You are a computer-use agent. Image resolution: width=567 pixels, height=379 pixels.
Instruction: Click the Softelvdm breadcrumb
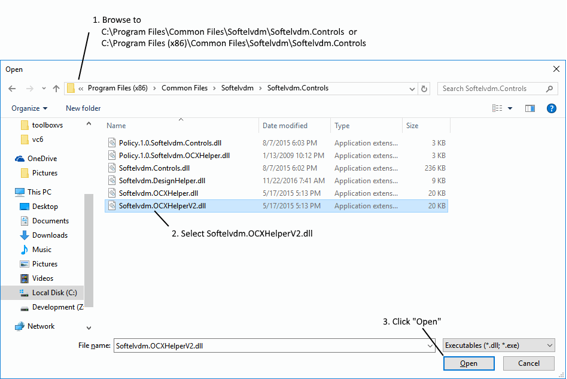(237, 88)
